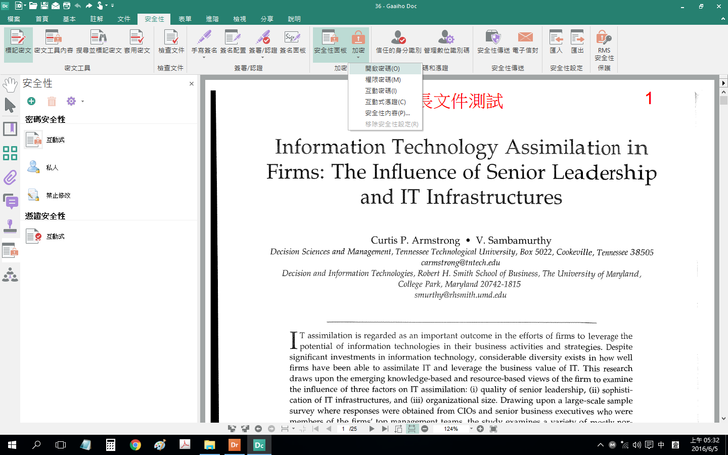Open the 檢查文件 document inspection tool
Screen dimensions: 728x455
[171, 42]
